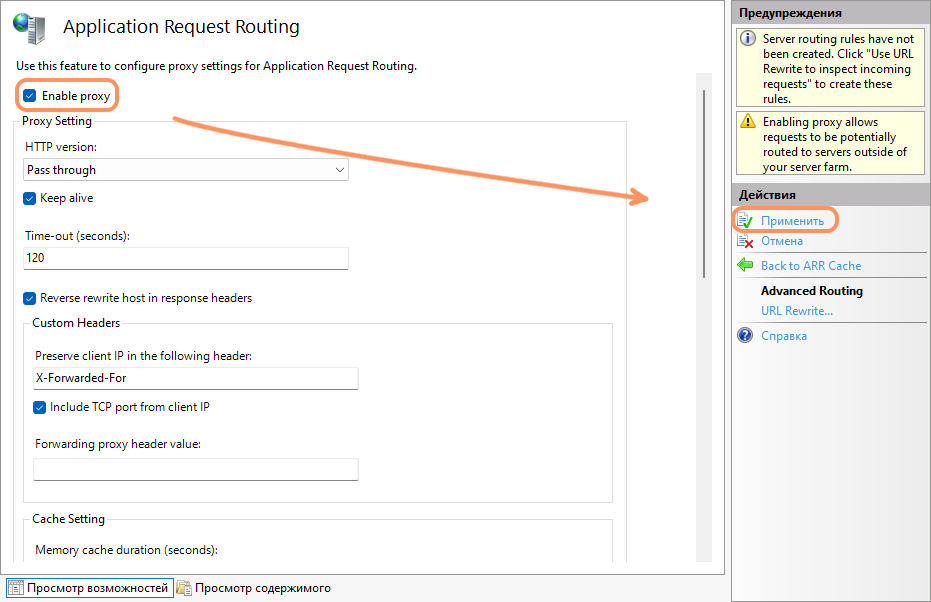Click the Features View (Просмотр возможностей) icon
The height and width of the screenshot is (602, 931).
(x=15, y=588)
